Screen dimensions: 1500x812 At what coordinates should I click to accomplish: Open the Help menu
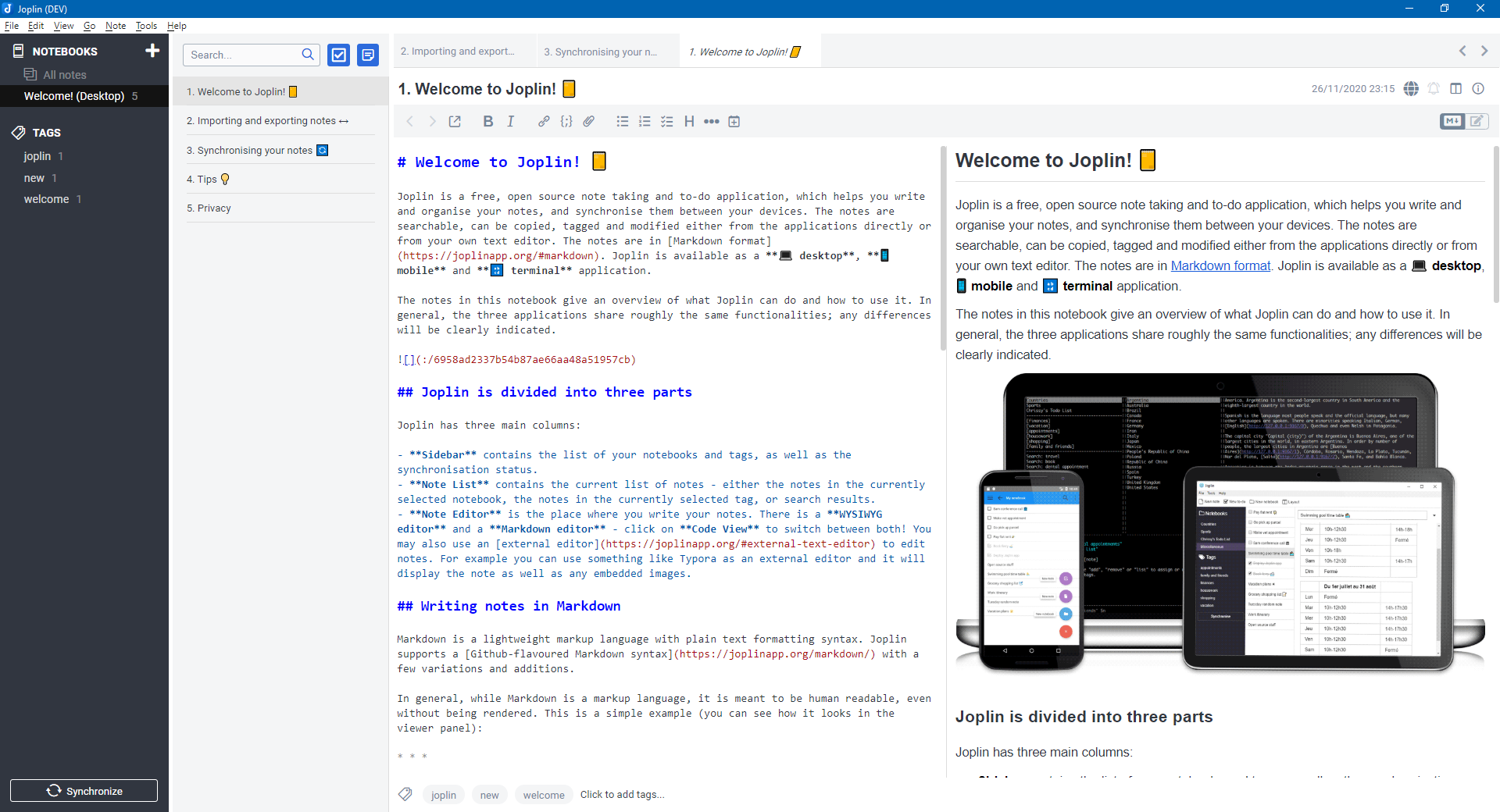pos(177,26)
